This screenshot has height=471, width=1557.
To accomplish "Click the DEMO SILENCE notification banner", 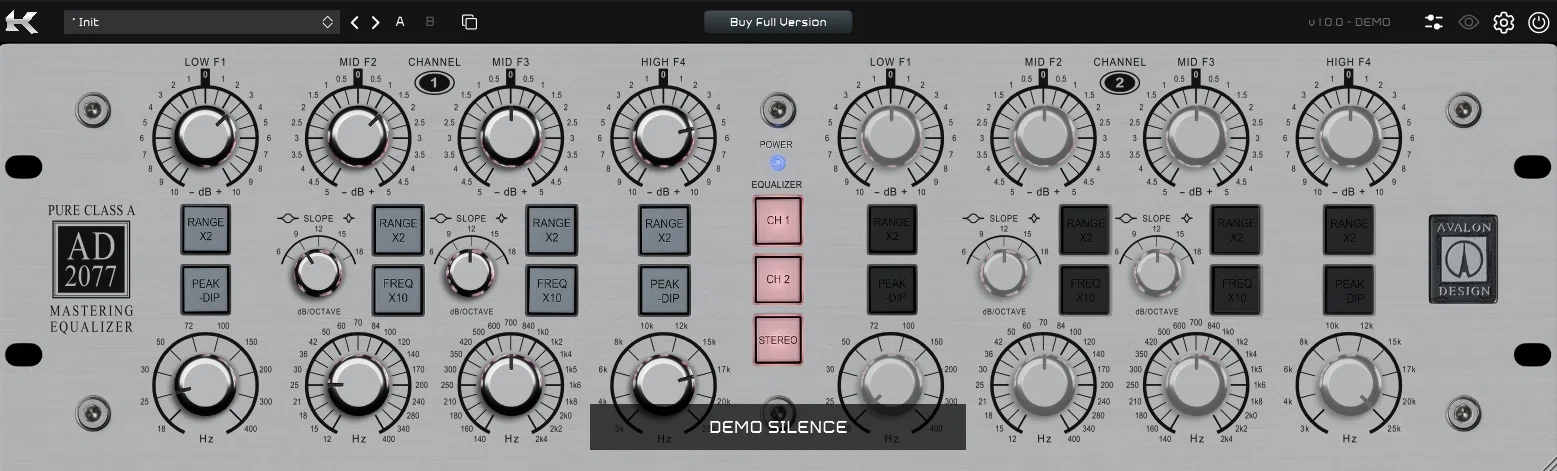I will pos(778,427).
